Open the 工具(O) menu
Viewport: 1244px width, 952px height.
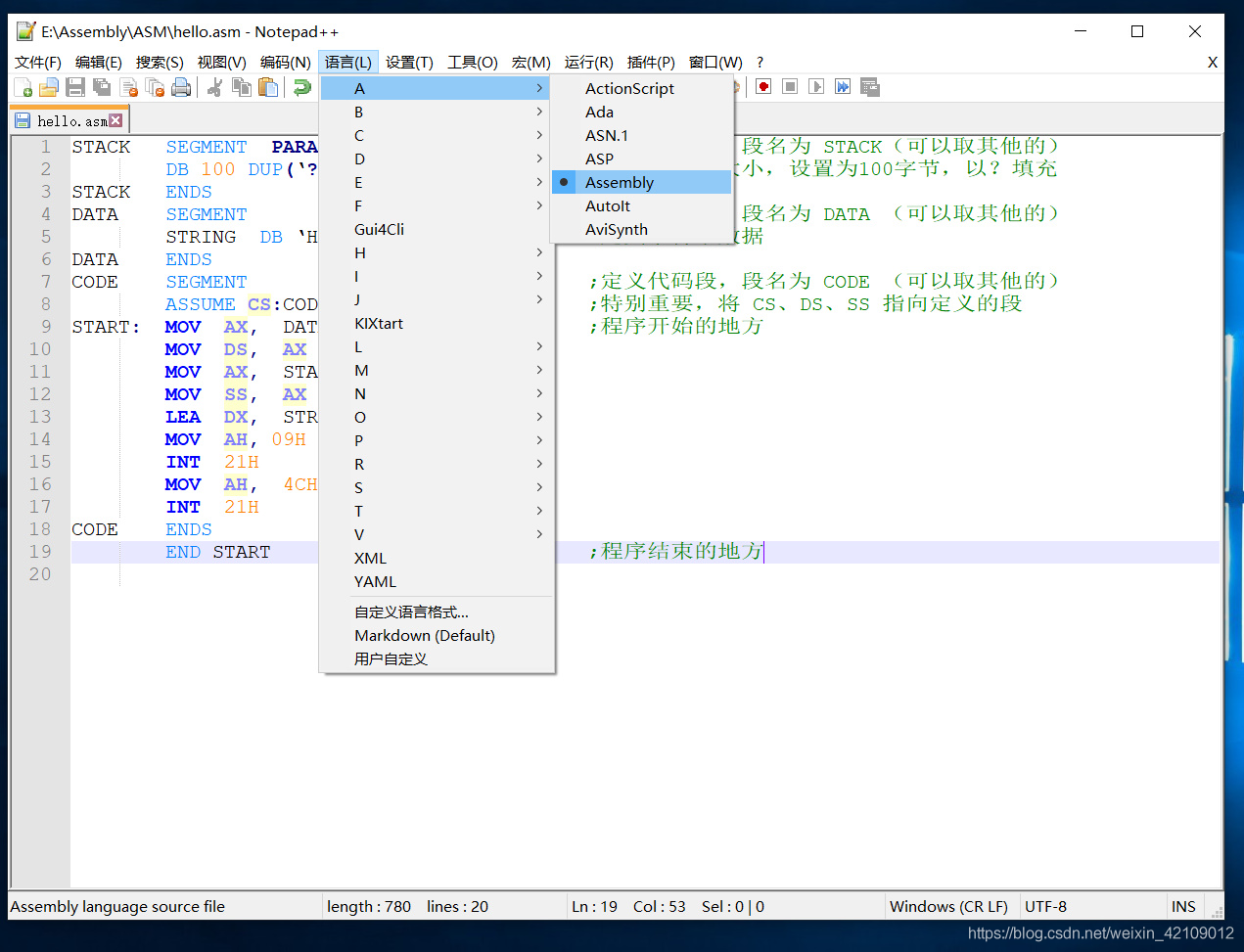473,62
